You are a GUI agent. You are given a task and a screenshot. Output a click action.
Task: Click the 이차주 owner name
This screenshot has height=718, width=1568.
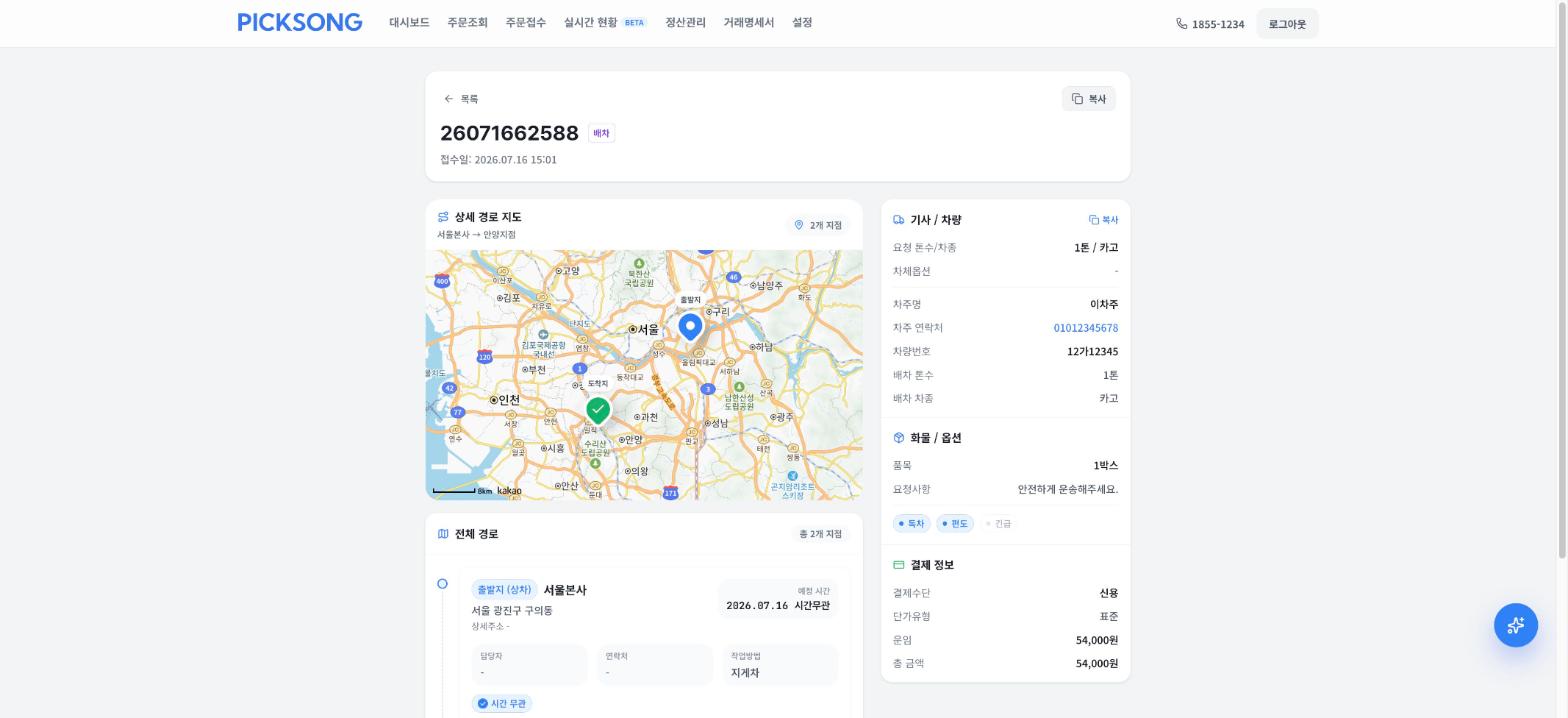1104,305
